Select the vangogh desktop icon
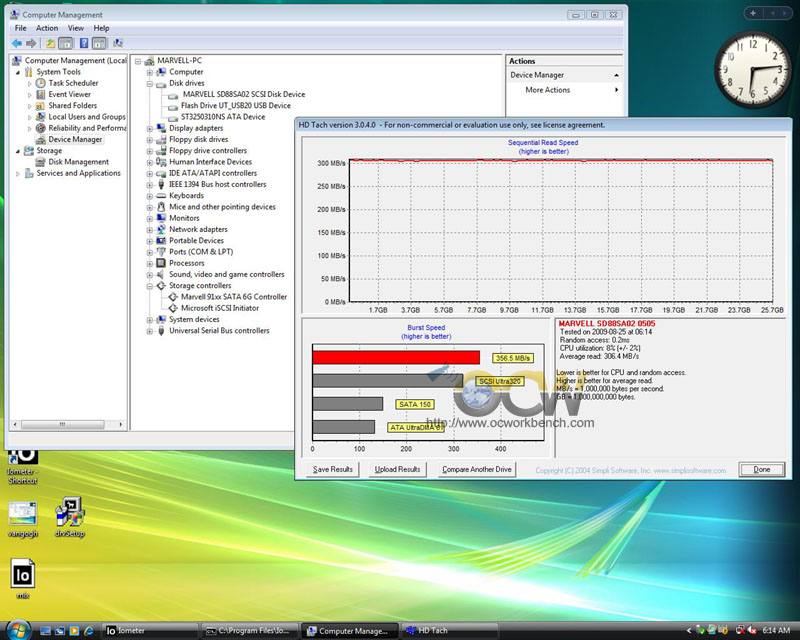 click(x=22, y=520)
